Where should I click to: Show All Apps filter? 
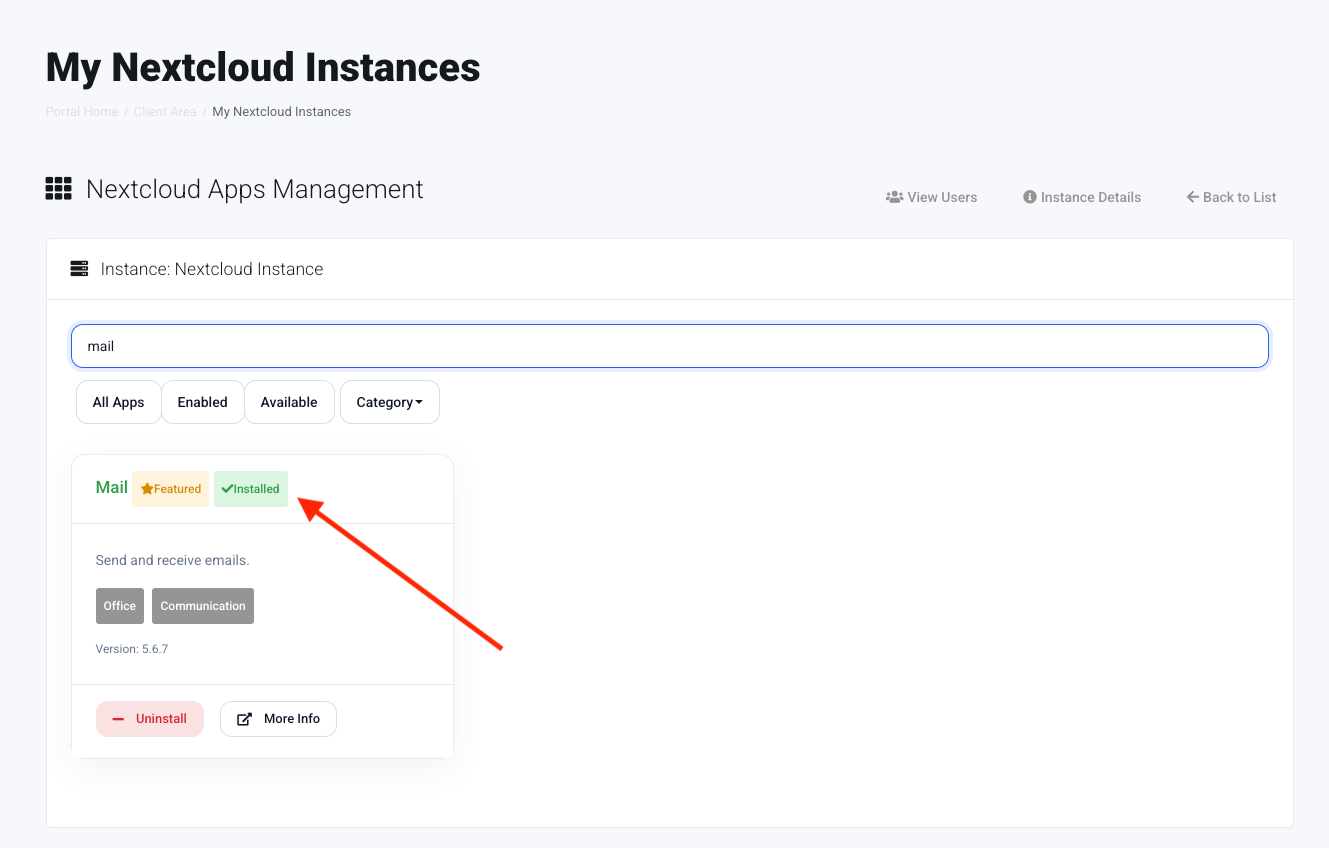pyautogui.click(x=119, y=402)
